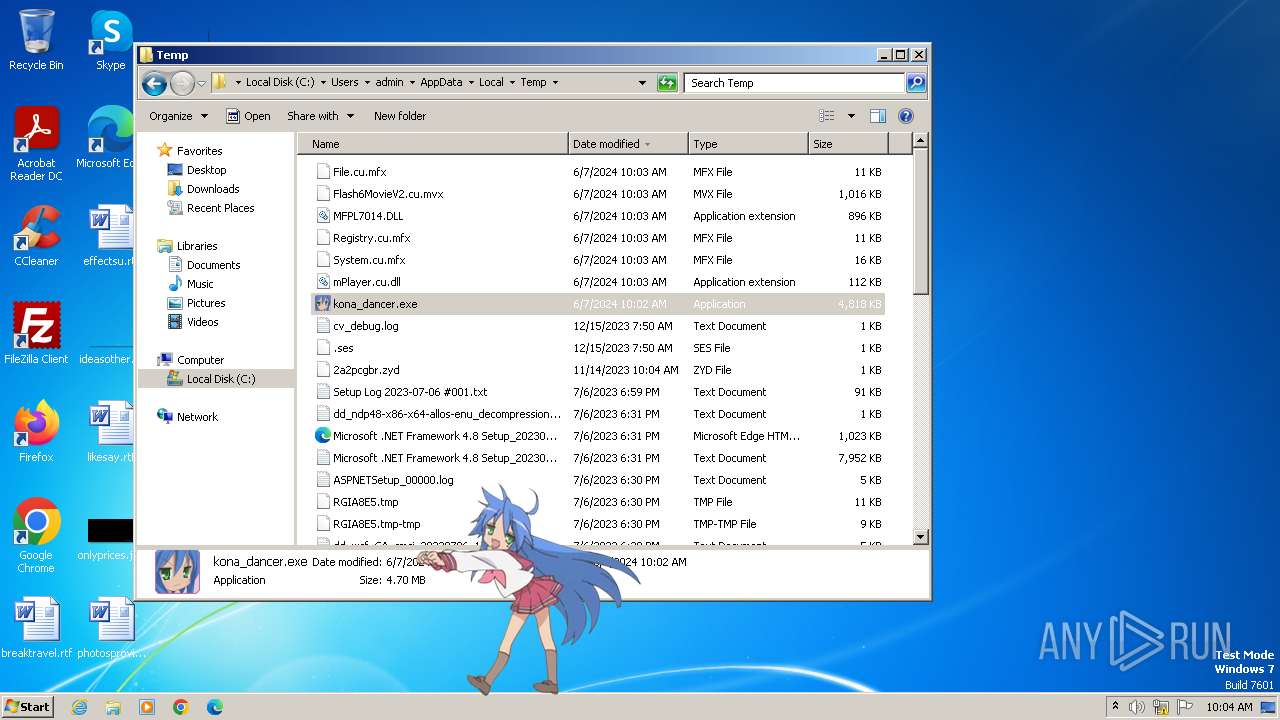The image size is (1280, 720).
Task: Open Explorer help
Action: point(906,116)
